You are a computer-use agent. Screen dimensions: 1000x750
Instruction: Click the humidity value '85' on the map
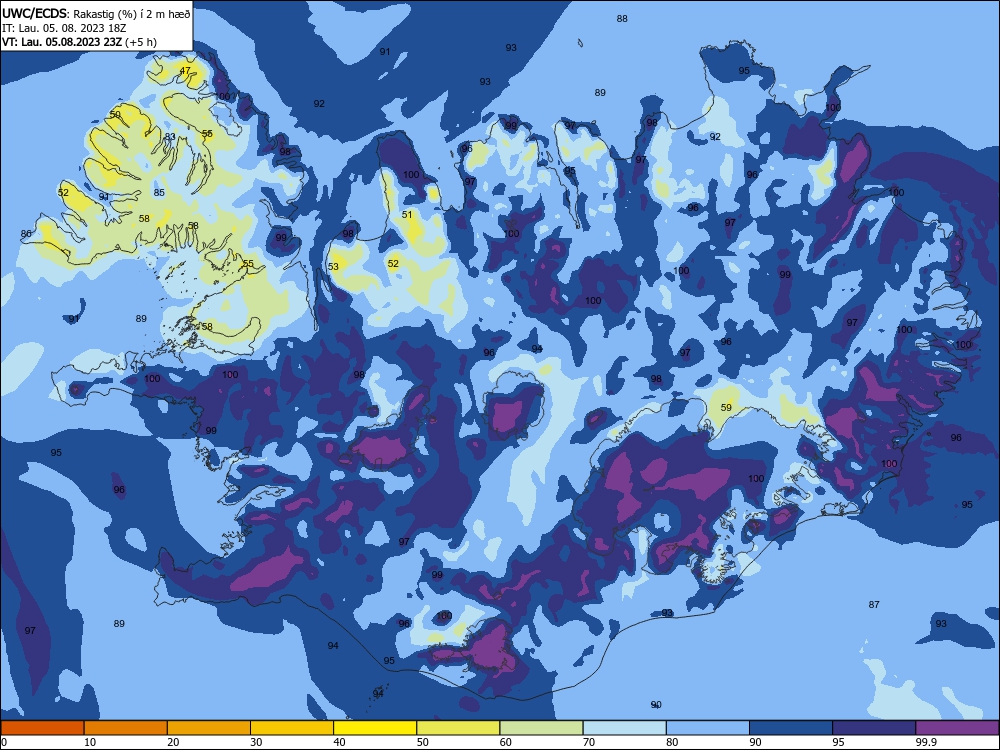pos(159,193)
